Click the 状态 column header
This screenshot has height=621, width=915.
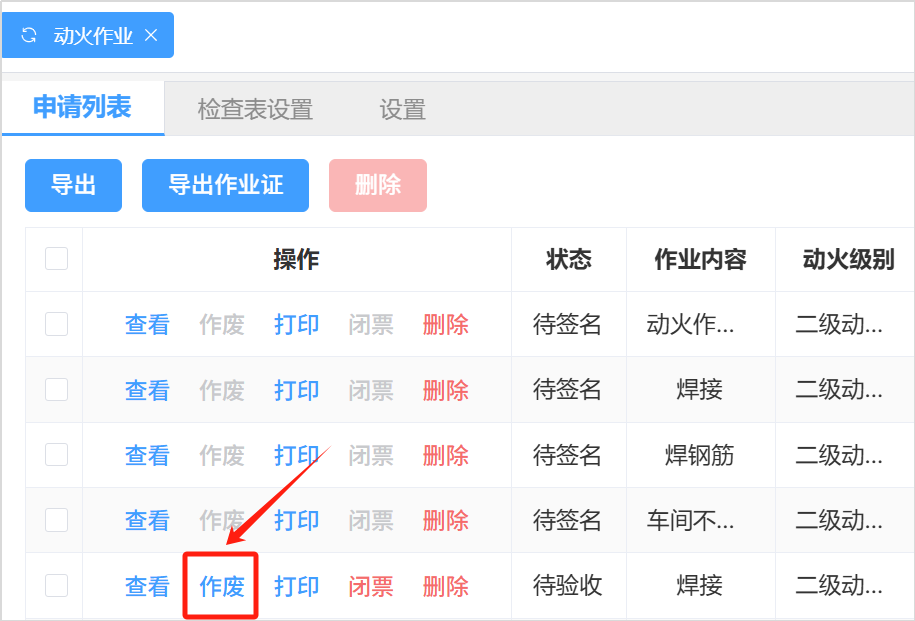pos(568,260)
